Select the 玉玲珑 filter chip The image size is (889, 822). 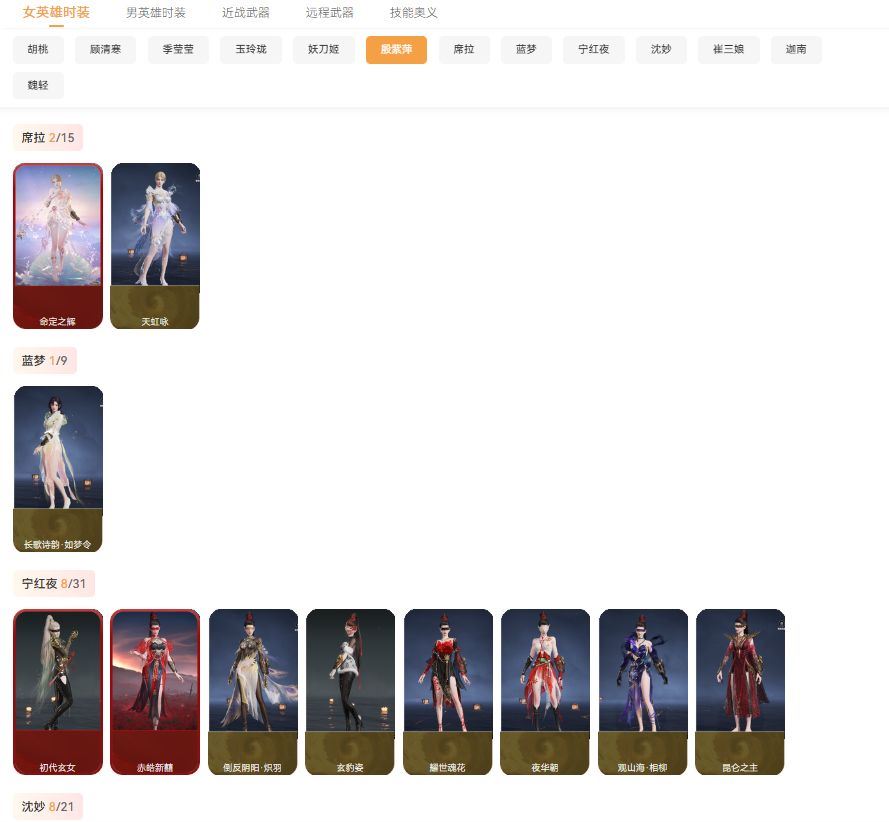250,49
